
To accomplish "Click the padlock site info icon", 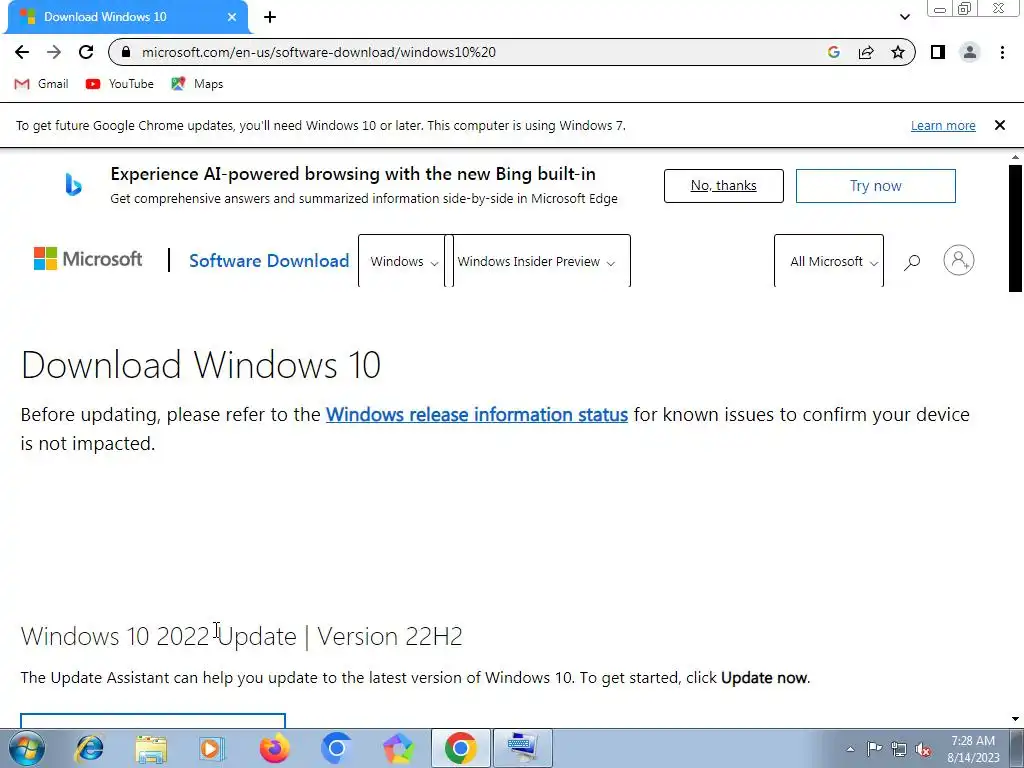I will pyautogui.click(x=126, y=52).
